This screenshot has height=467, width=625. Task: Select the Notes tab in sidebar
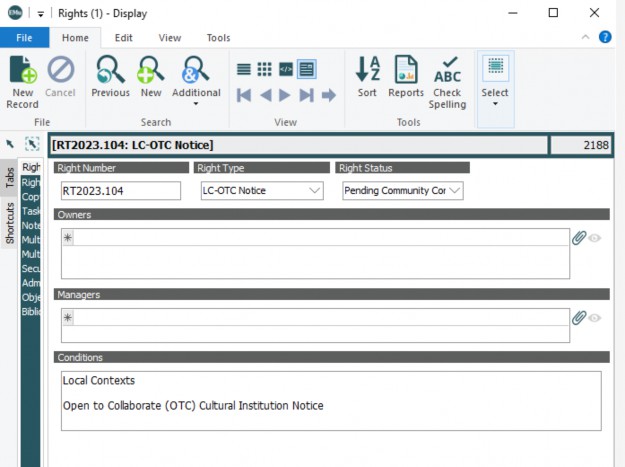click(31, 226)
